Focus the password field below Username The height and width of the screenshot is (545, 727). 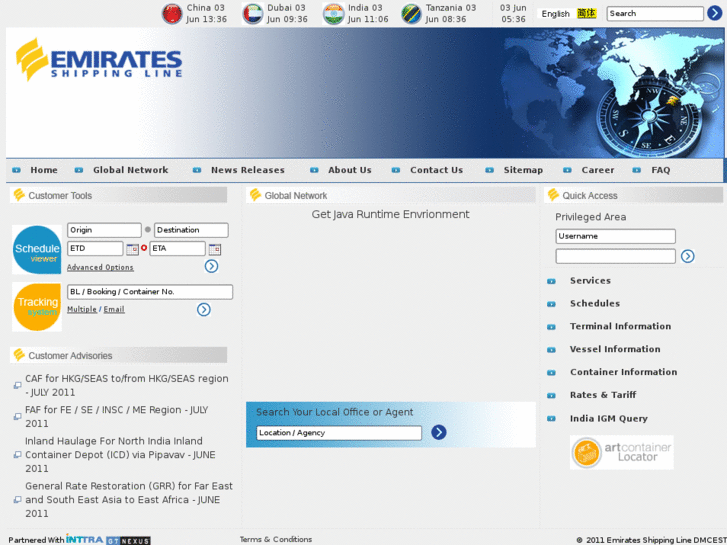point(615,256)
